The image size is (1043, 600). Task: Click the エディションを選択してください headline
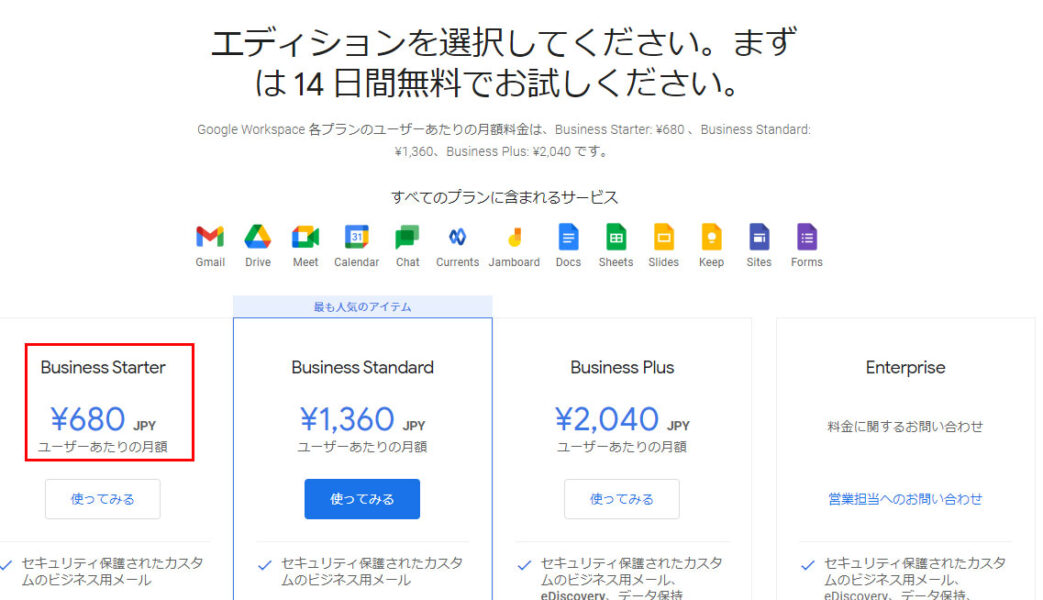504,63
